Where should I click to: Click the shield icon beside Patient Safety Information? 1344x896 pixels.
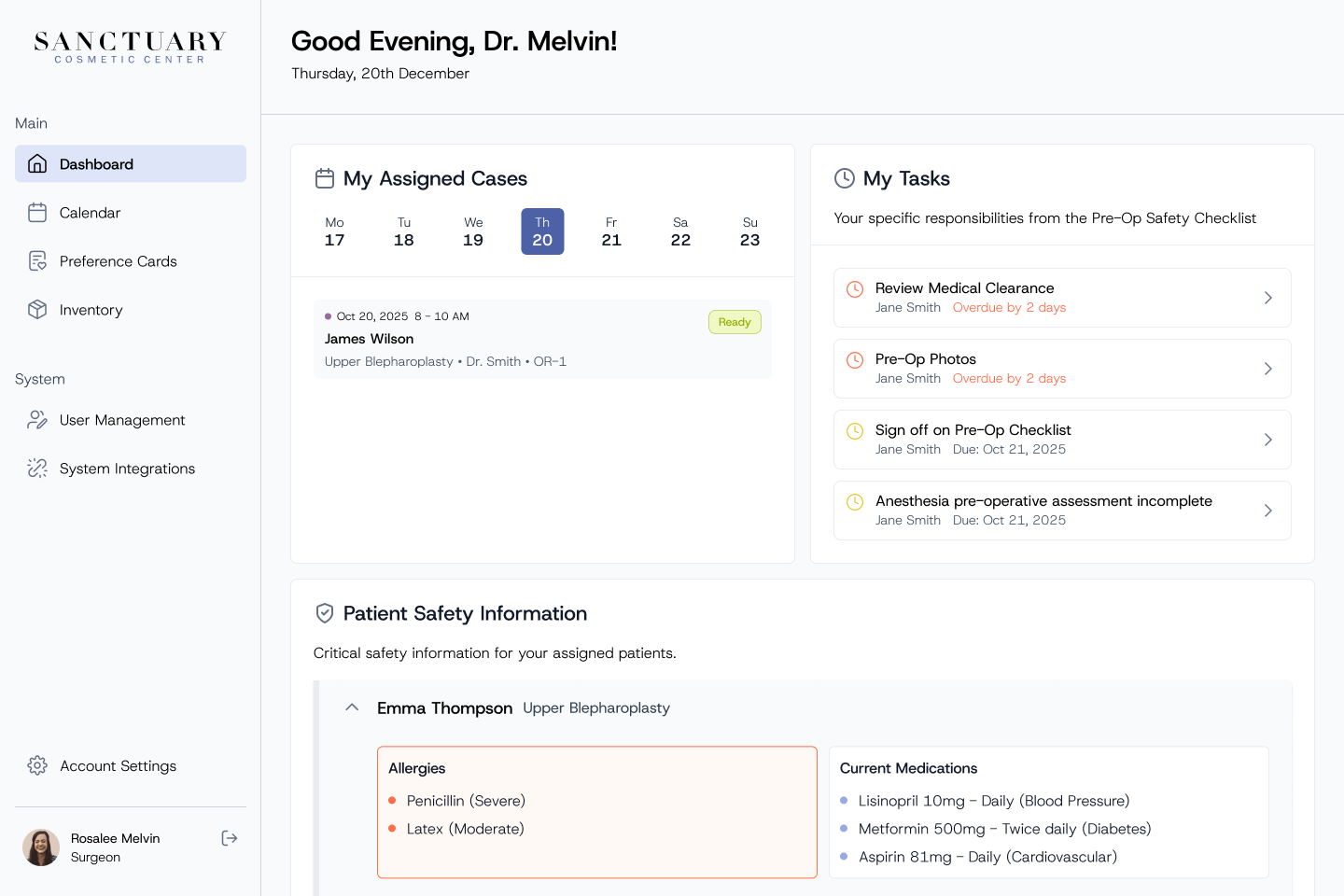pyautogui.click(x=325, y=613)
